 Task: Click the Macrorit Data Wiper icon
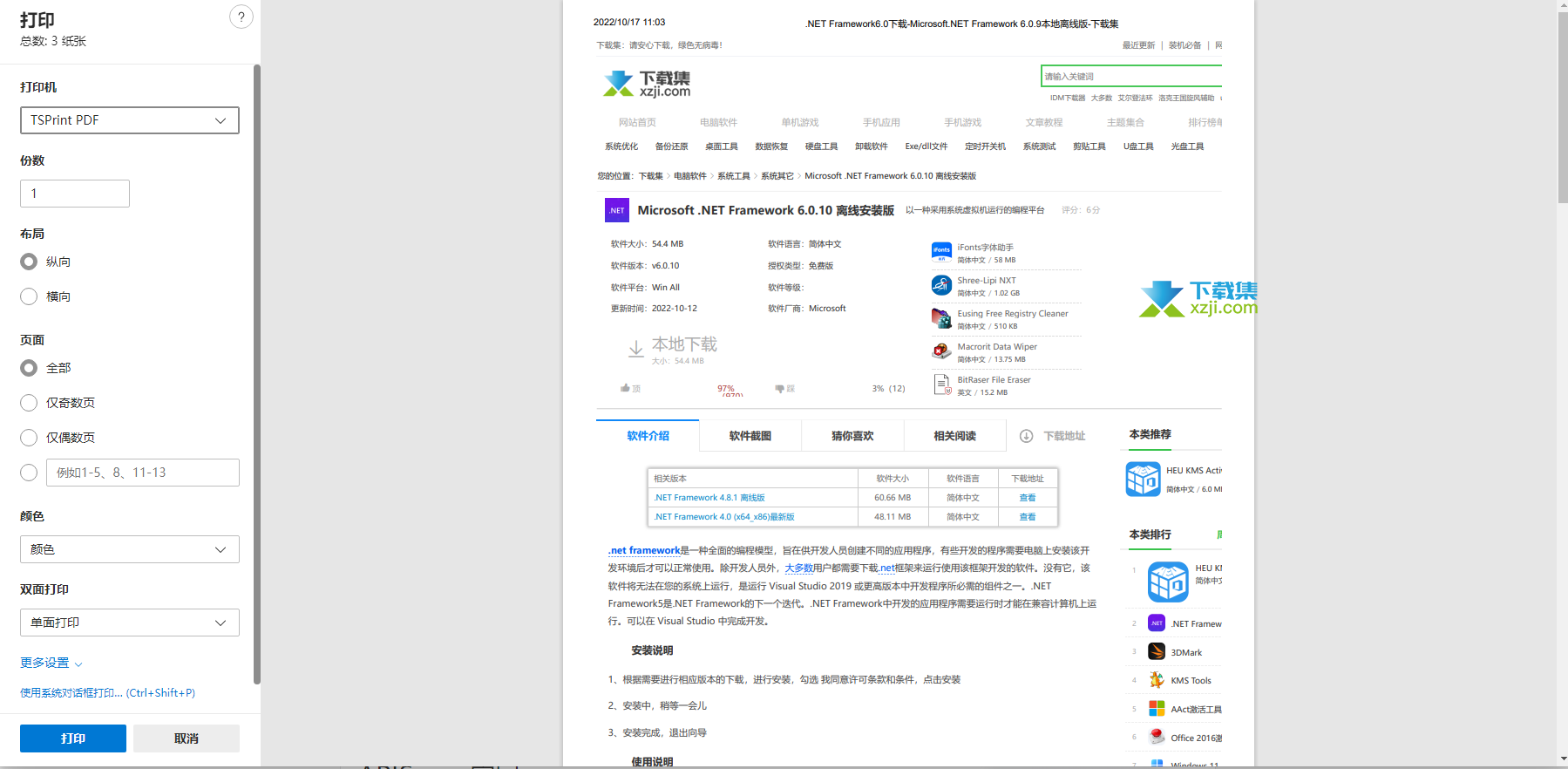pyautogui.click(x=941, y=352)
